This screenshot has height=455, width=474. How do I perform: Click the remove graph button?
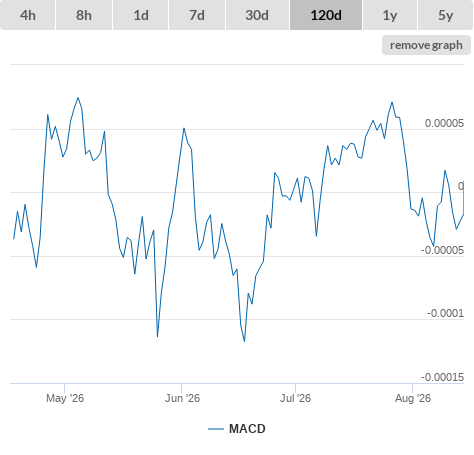pyautogui.click(x=426, y=45)
